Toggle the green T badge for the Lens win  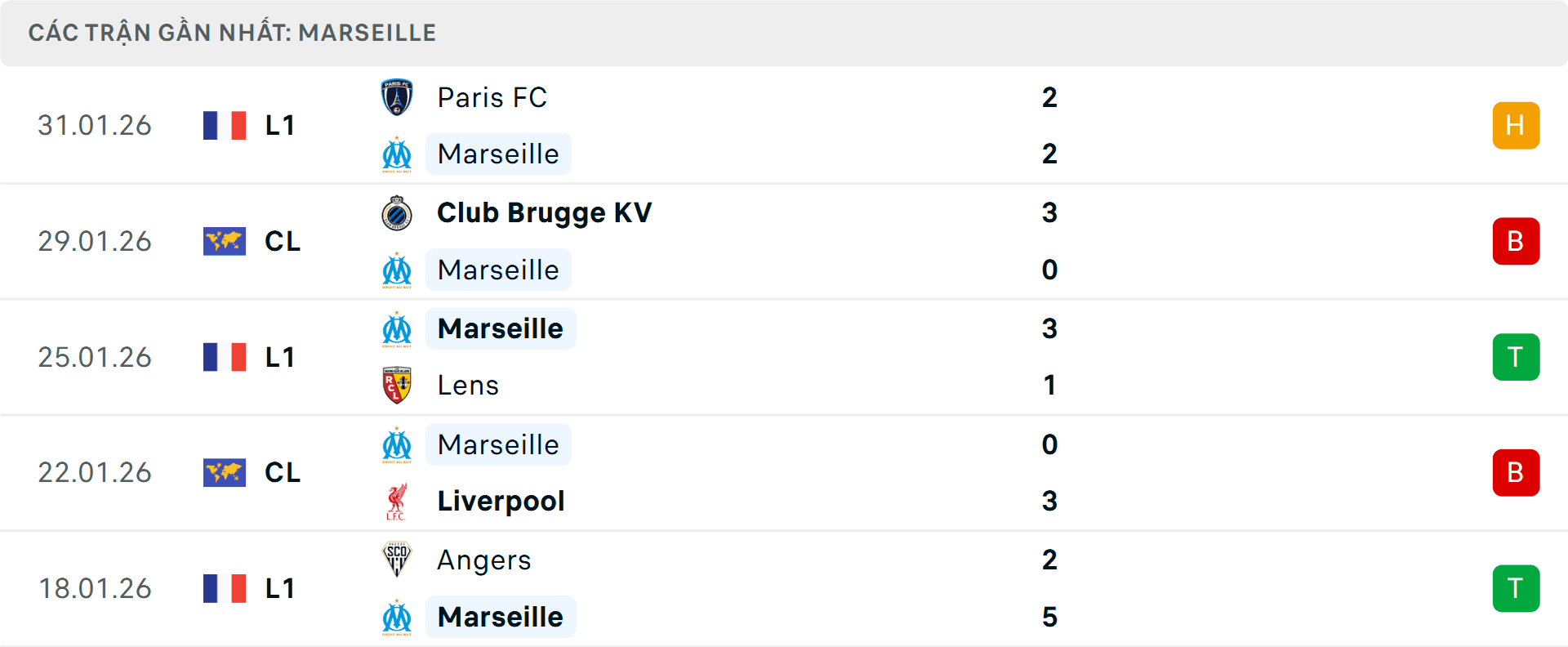click(1516, 356)
